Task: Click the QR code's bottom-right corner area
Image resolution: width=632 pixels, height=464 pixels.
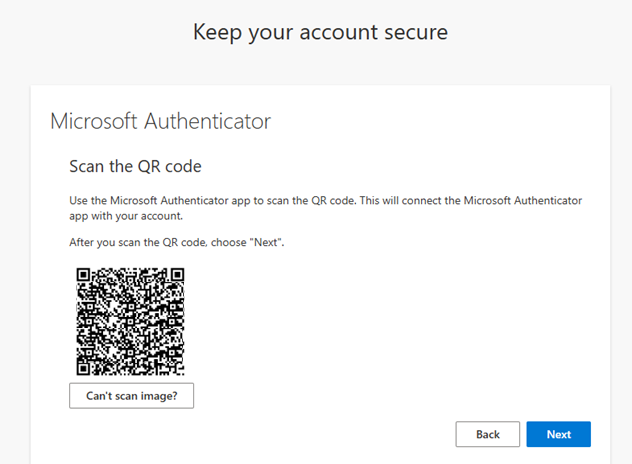Action: click(177, 364)
